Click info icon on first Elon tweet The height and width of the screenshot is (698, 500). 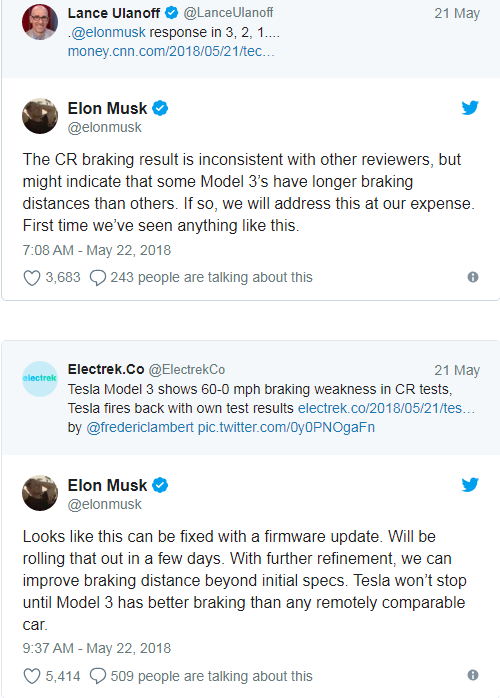[473, 277]
